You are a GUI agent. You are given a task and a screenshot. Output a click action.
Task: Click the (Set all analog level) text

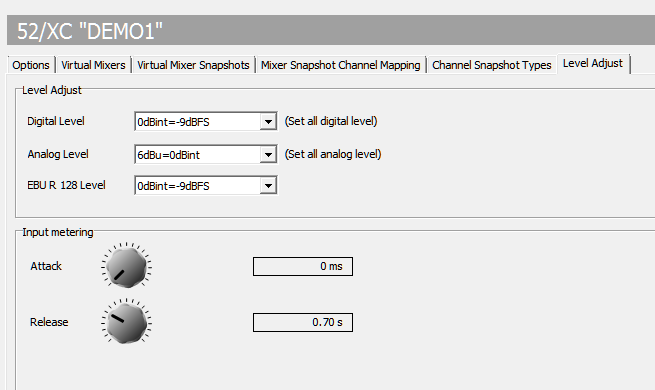(x=333, y=154)
